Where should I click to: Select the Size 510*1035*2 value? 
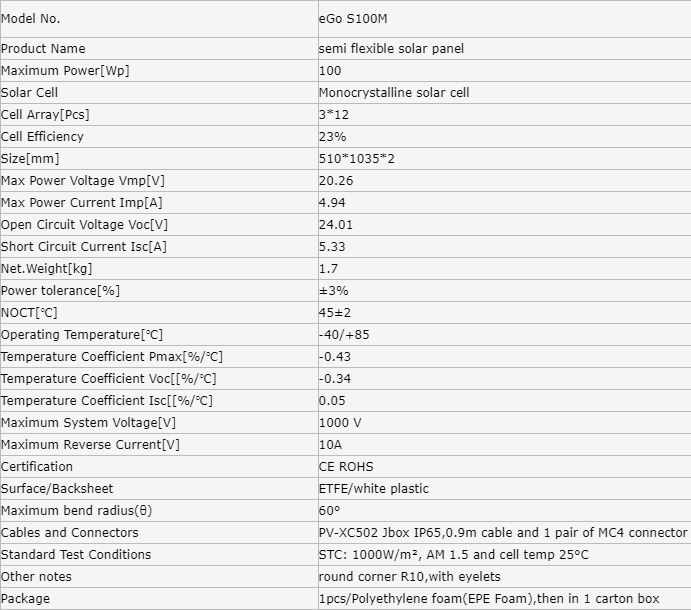[357, 159]
